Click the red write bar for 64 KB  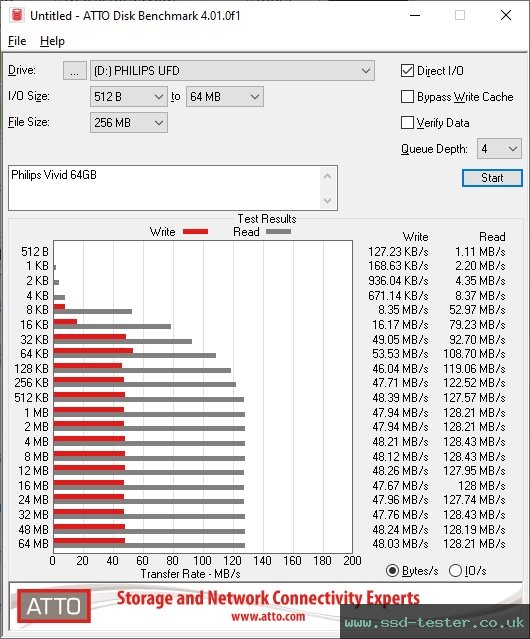(93, 351)
